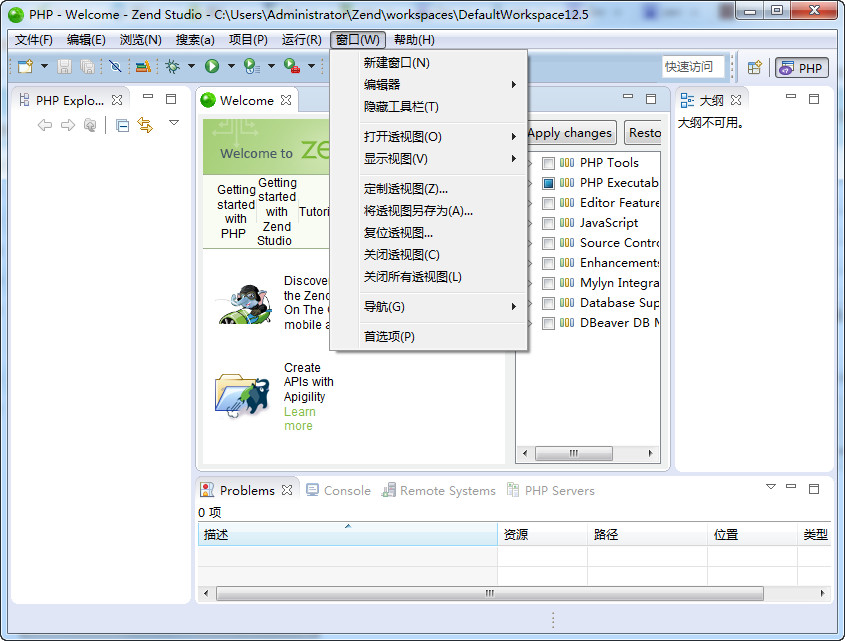The image size is (845, 641).
Task: Click the Apply changes button
Action: click(570, 133)
